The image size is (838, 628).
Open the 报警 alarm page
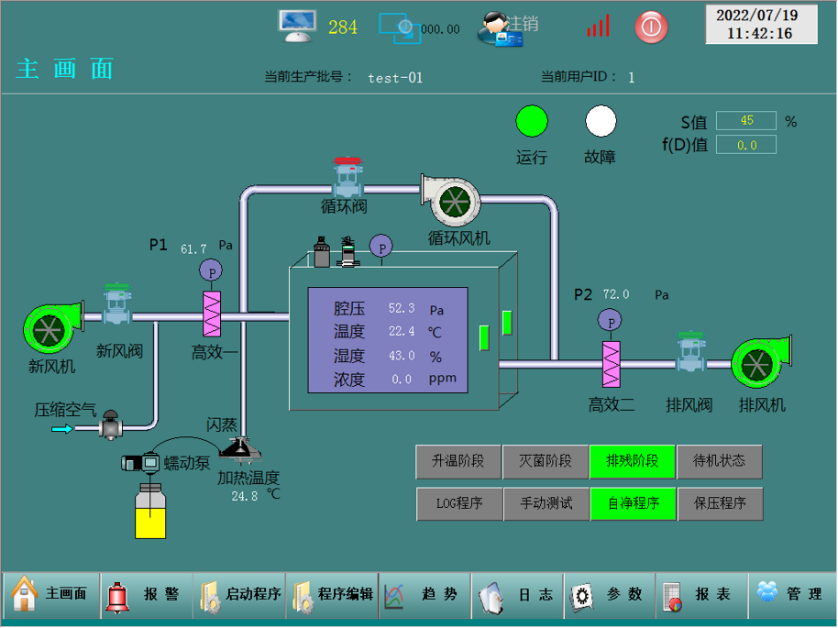(x=146, y=595)
